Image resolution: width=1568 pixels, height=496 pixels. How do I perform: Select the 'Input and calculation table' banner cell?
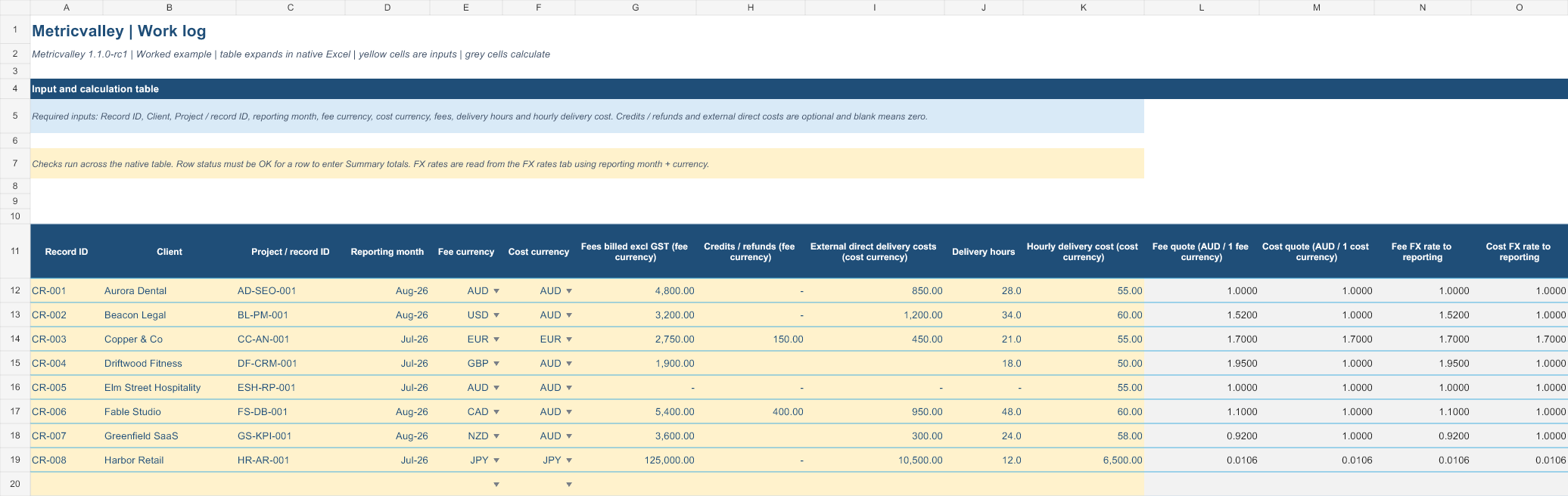click(x=799, y=88)
